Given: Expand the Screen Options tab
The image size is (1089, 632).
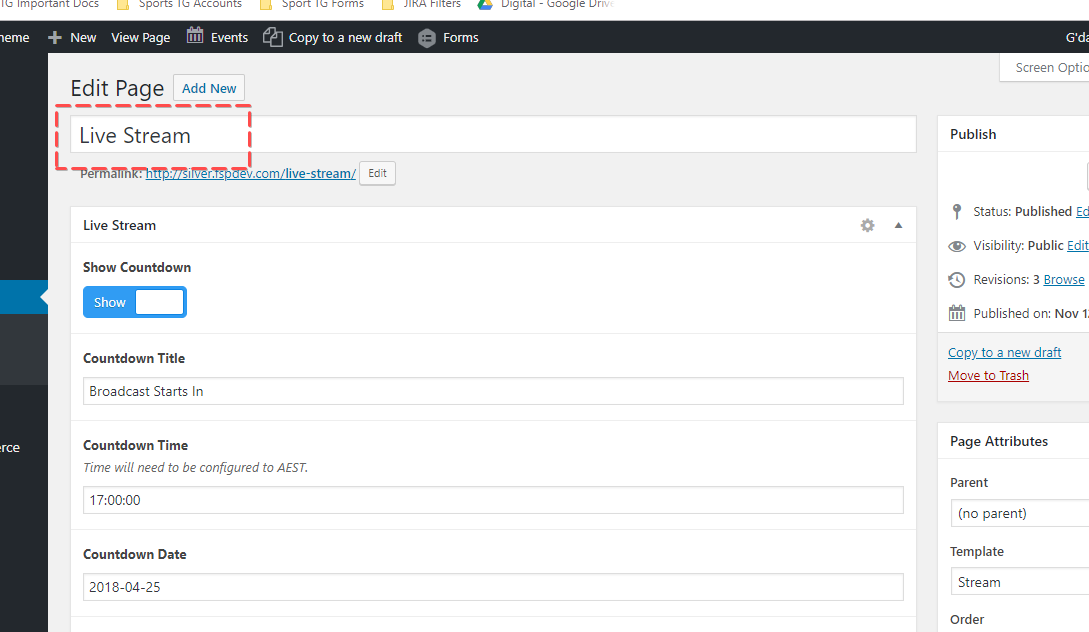Looking at the screenshot, I should [x=1045, y=67].
